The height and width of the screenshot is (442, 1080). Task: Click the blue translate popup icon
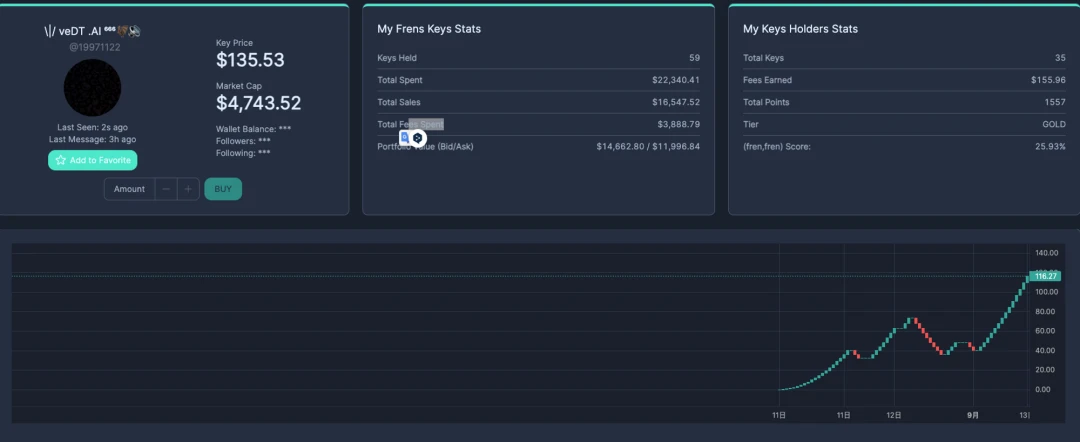point(405,136)
